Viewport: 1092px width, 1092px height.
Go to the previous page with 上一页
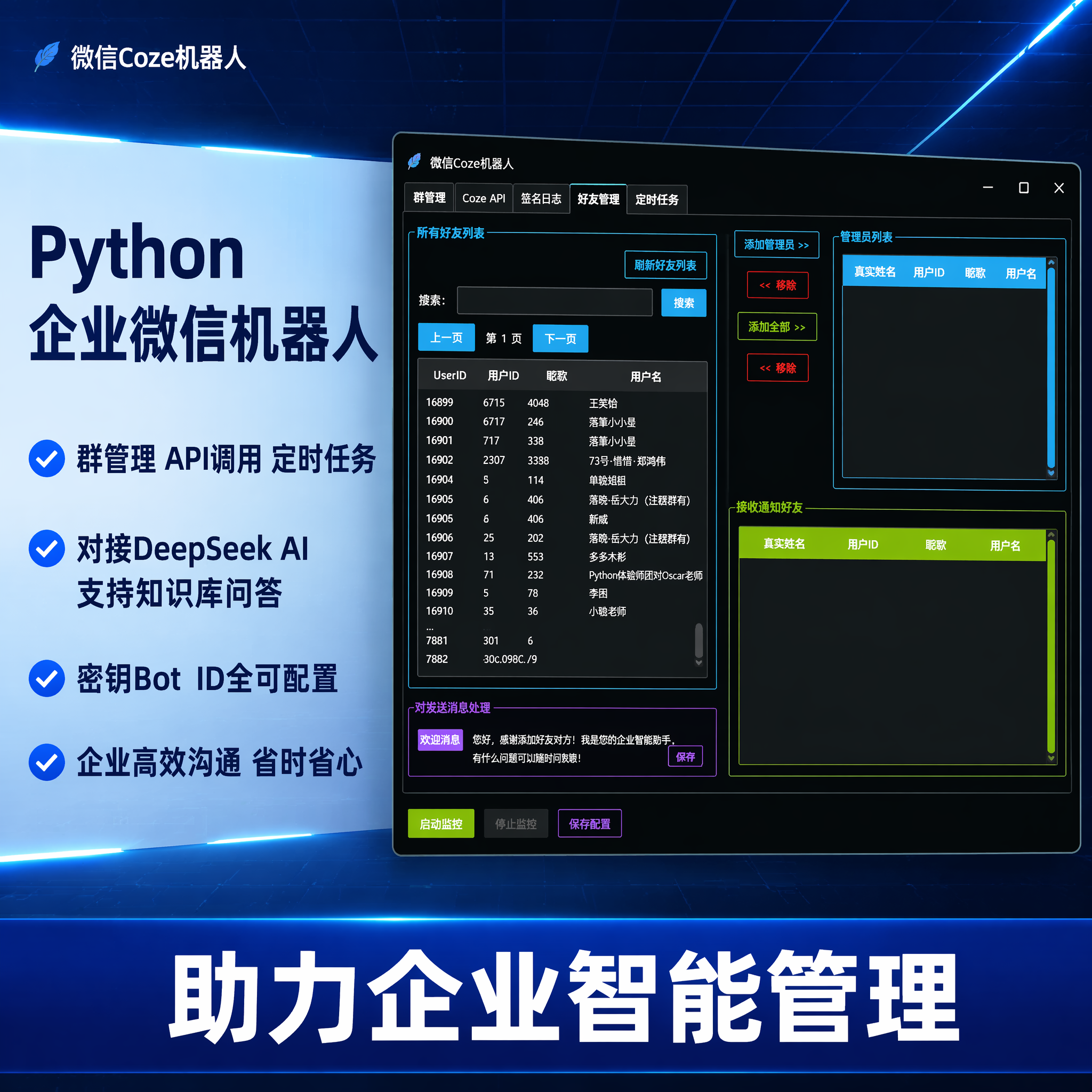446,338
